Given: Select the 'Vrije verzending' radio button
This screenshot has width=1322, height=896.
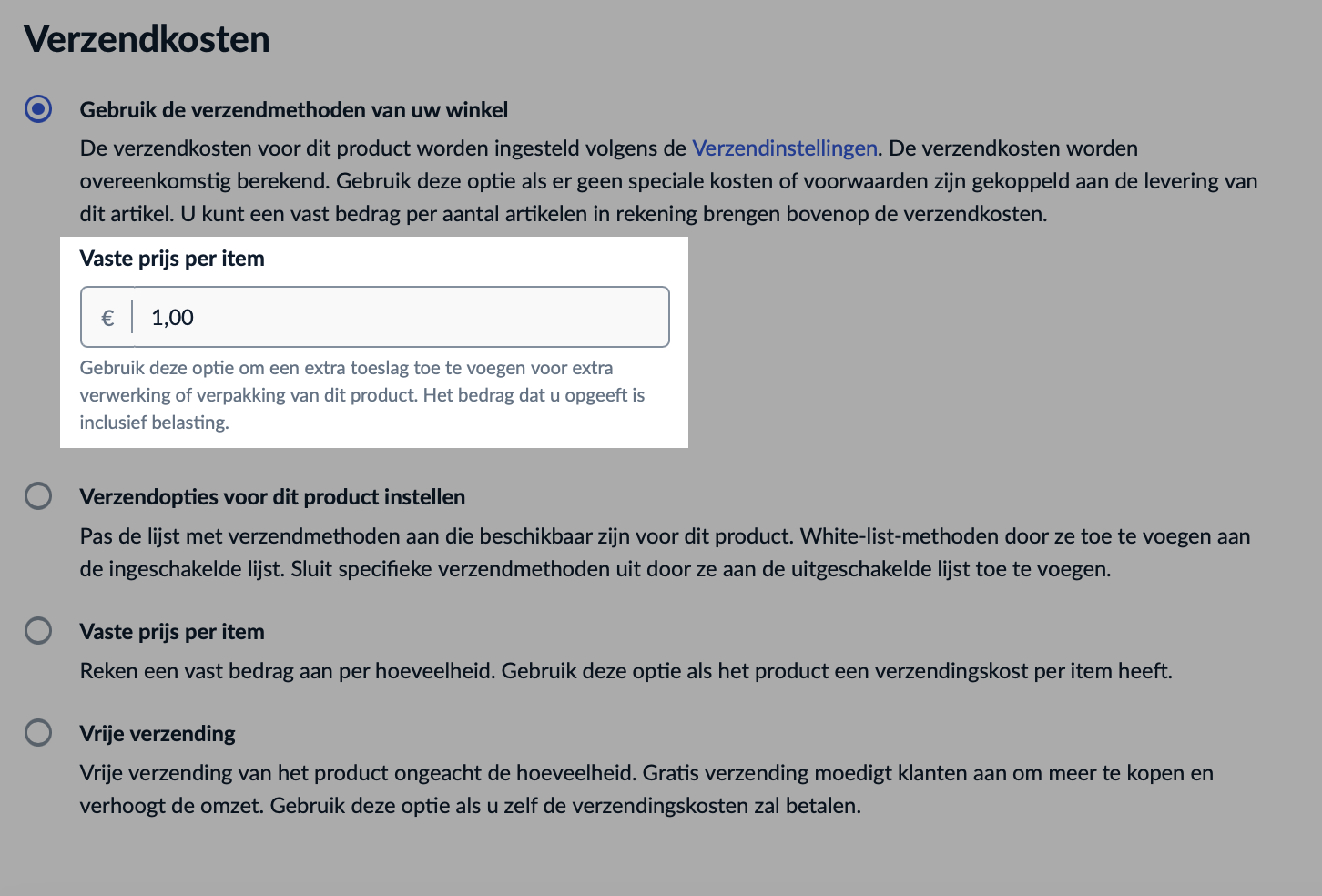Looking at the screenshot, I should [38, 731].
